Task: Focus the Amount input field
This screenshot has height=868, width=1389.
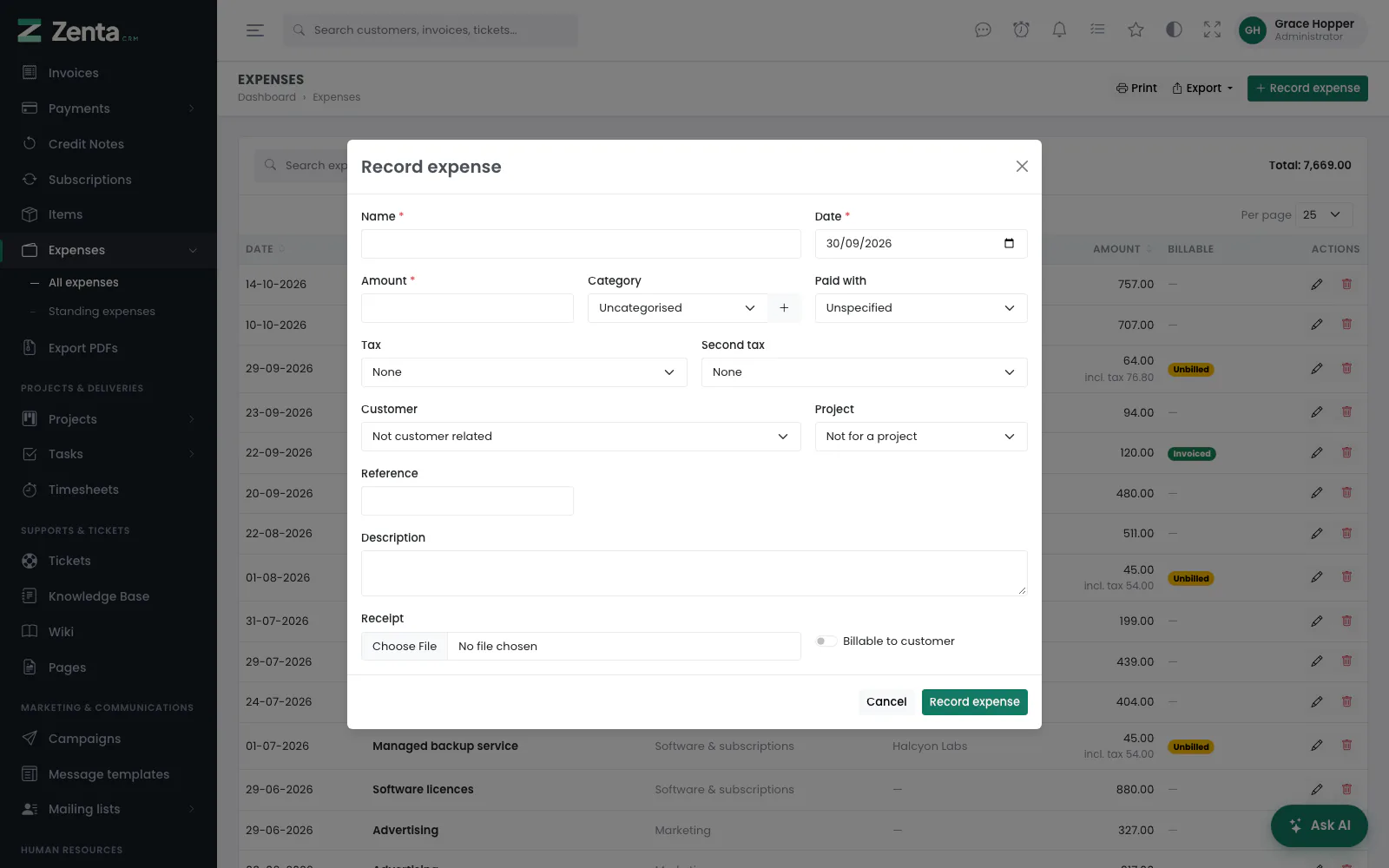Action: [467, 308]
